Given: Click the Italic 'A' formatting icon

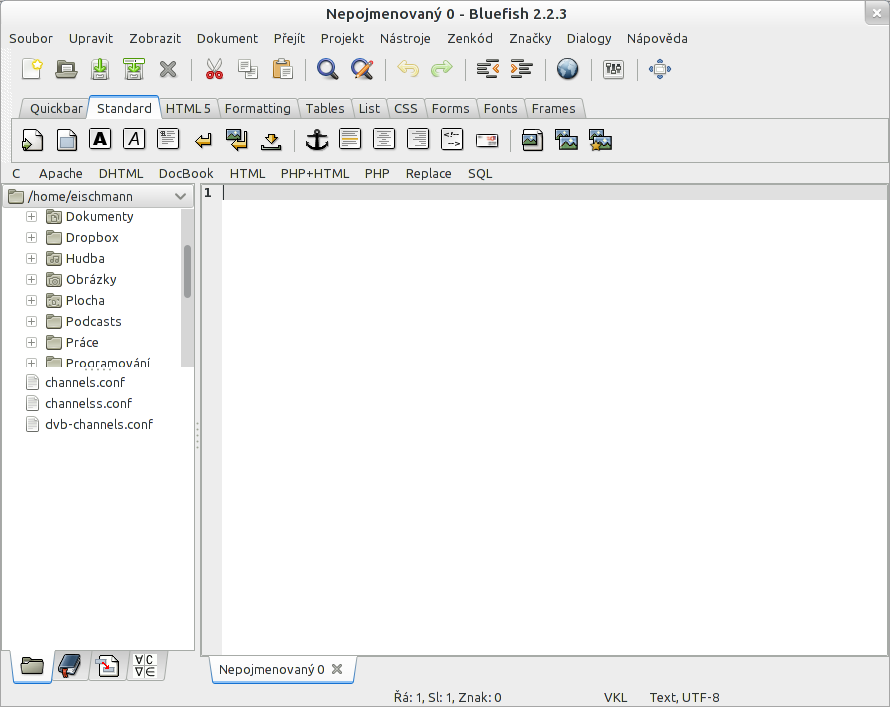Looking at the screenshot, I should (134, 140).
